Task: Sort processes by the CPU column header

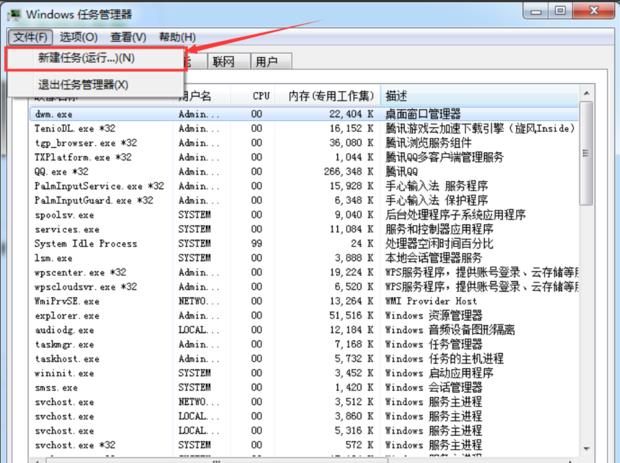Action: pyautogui.click(x=261, y=97)
